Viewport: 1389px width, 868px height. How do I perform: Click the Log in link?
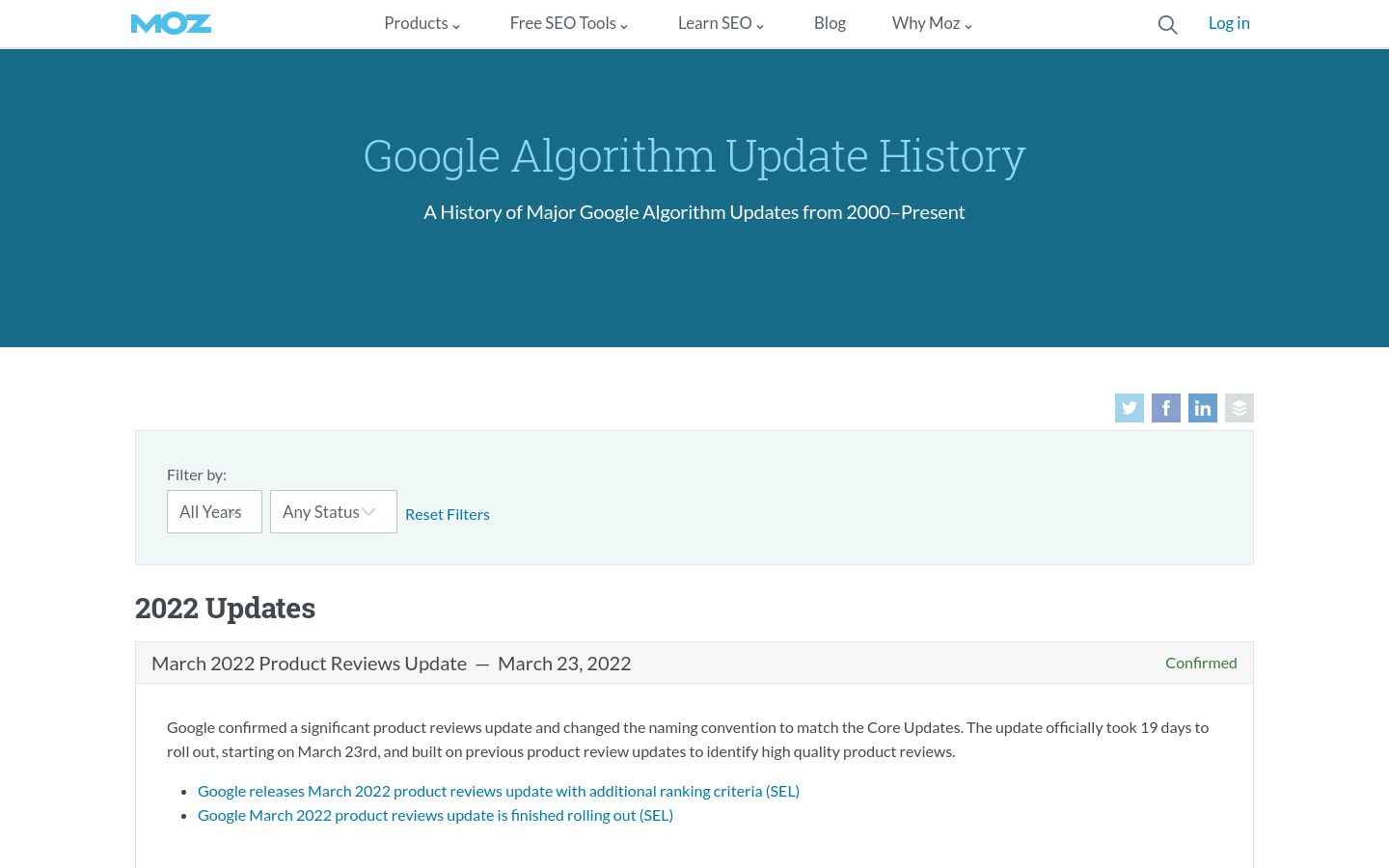[1228, 23]
